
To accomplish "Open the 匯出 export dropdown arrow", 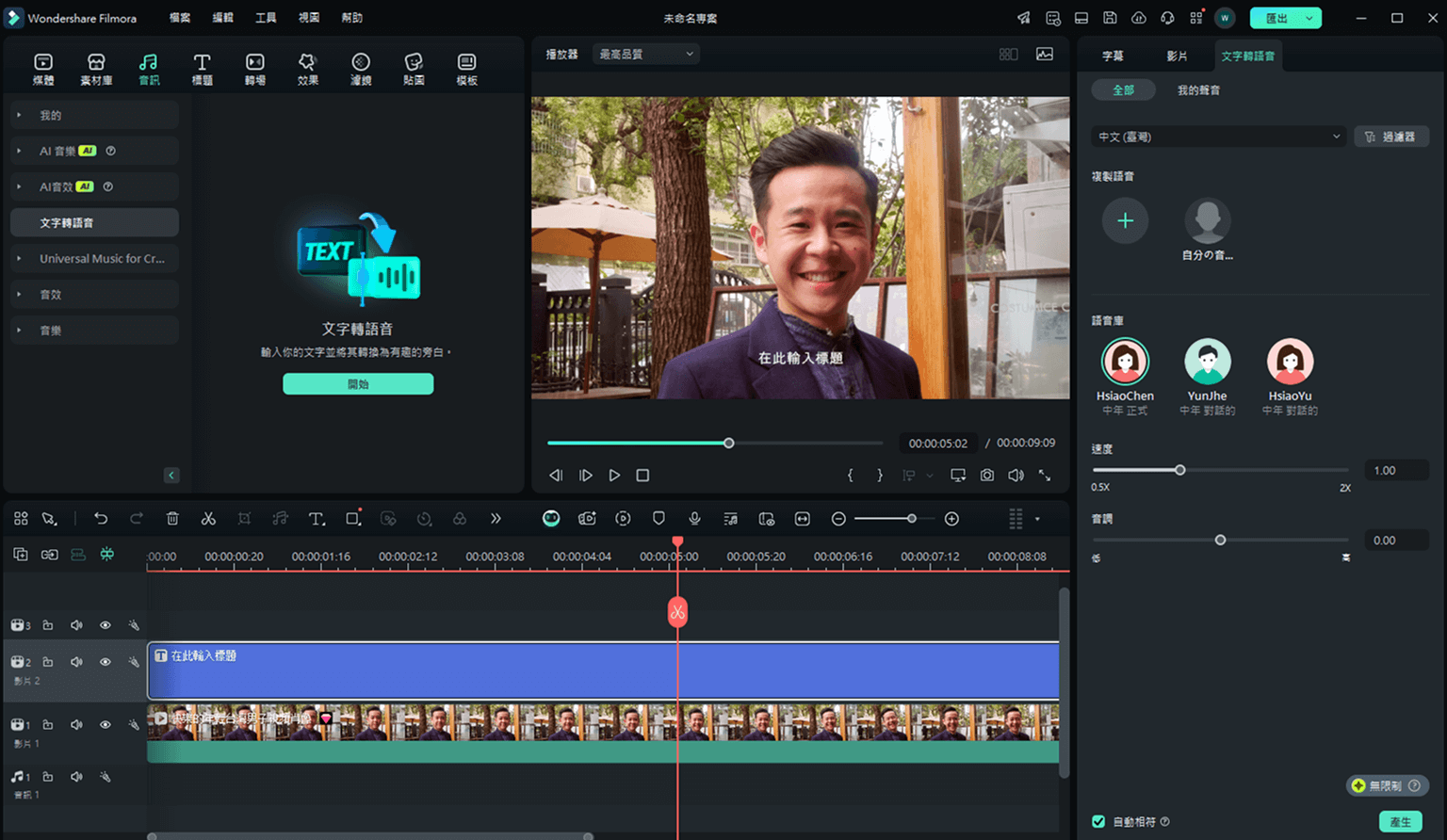I will (x=1309, y=18).
